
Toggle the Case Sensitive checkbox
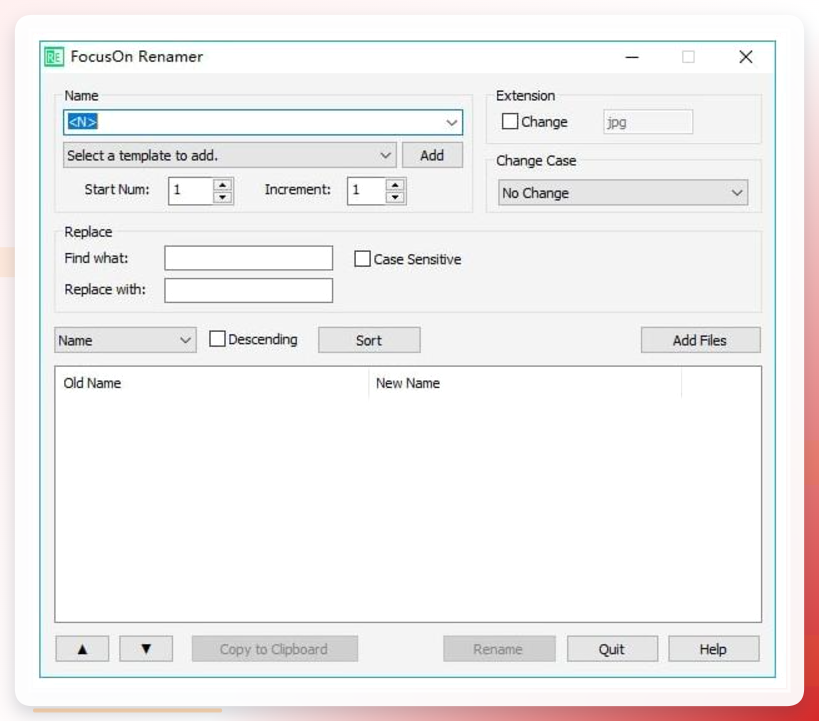click(362, 259)
